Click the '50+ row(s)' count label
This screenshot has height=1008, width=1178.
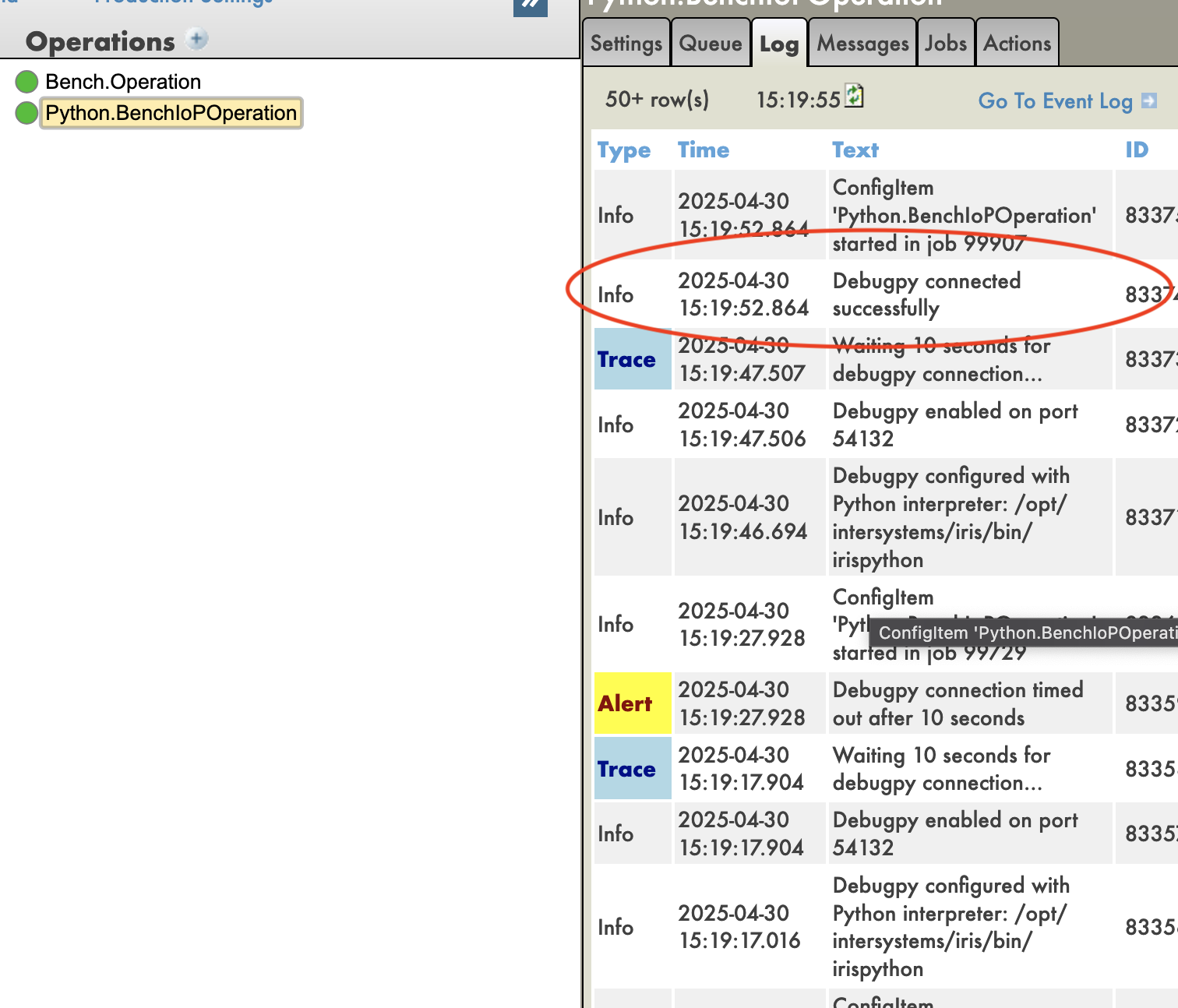click(657, 100)
